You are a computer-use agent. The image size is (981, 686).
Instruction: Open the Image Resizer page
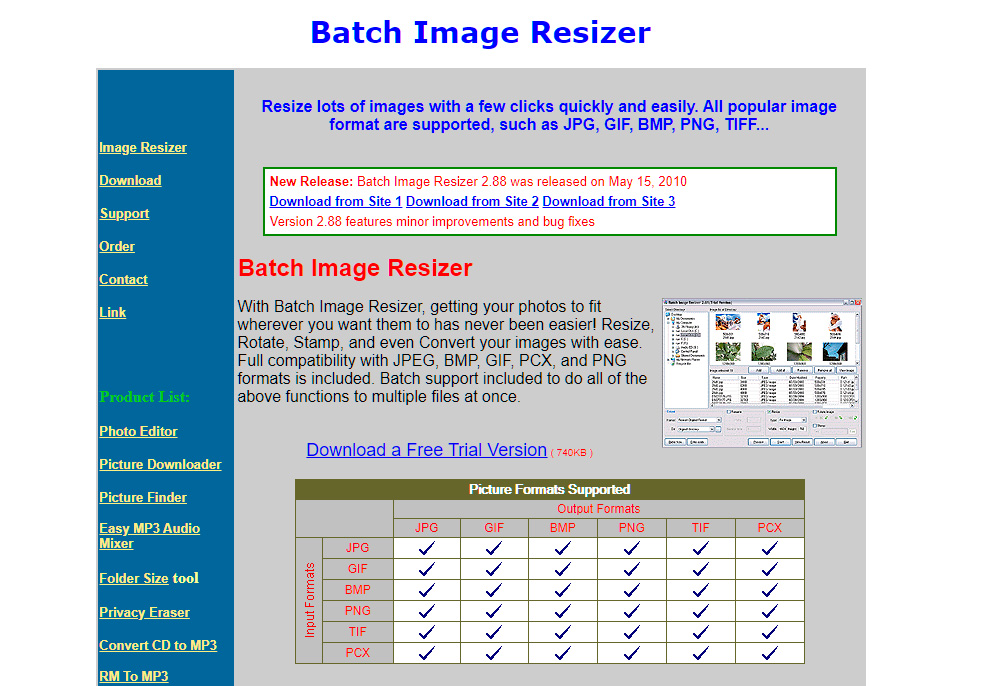(x=142, y=147)
